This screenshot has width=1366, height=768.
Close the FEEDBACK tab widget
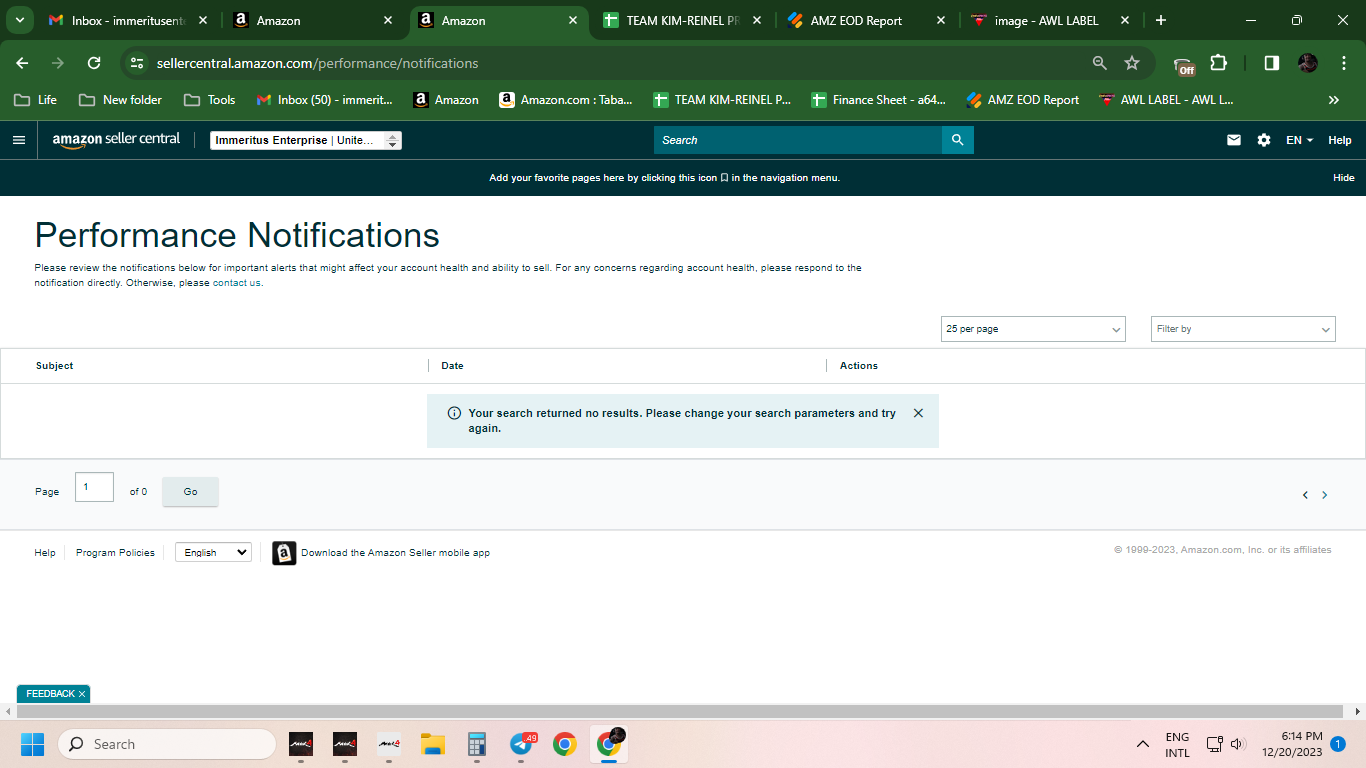coord(82,694)
